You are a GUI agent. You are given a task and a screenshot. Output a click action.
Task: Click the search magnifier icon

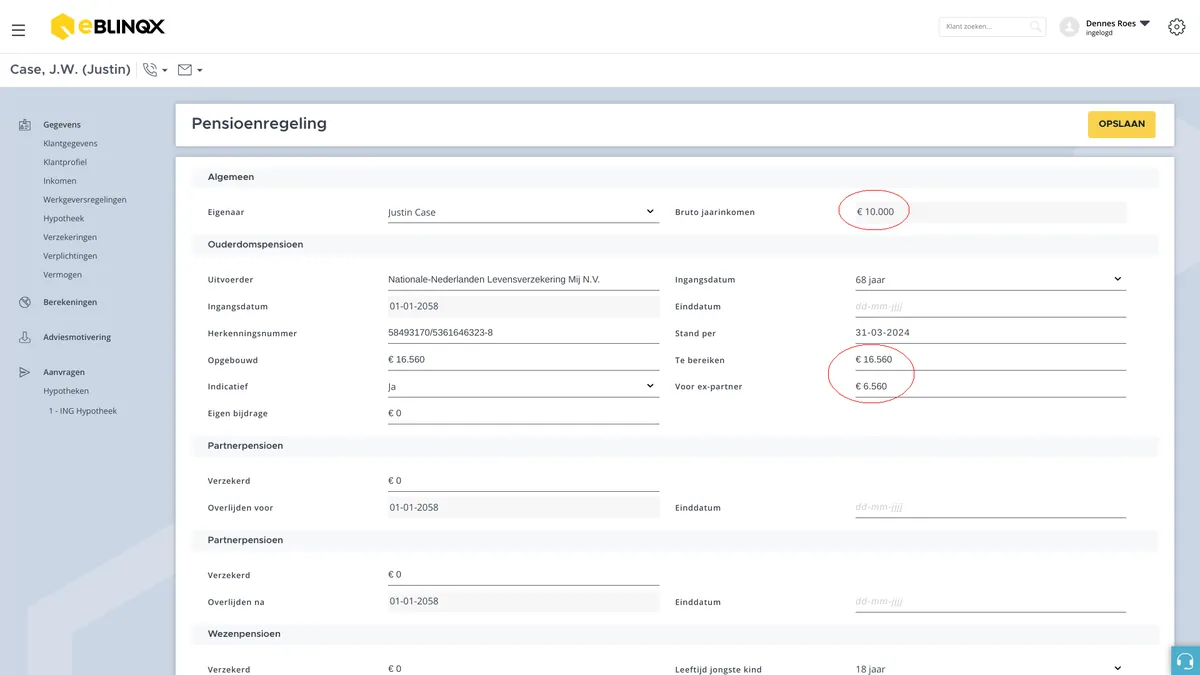click(1036, 27)
